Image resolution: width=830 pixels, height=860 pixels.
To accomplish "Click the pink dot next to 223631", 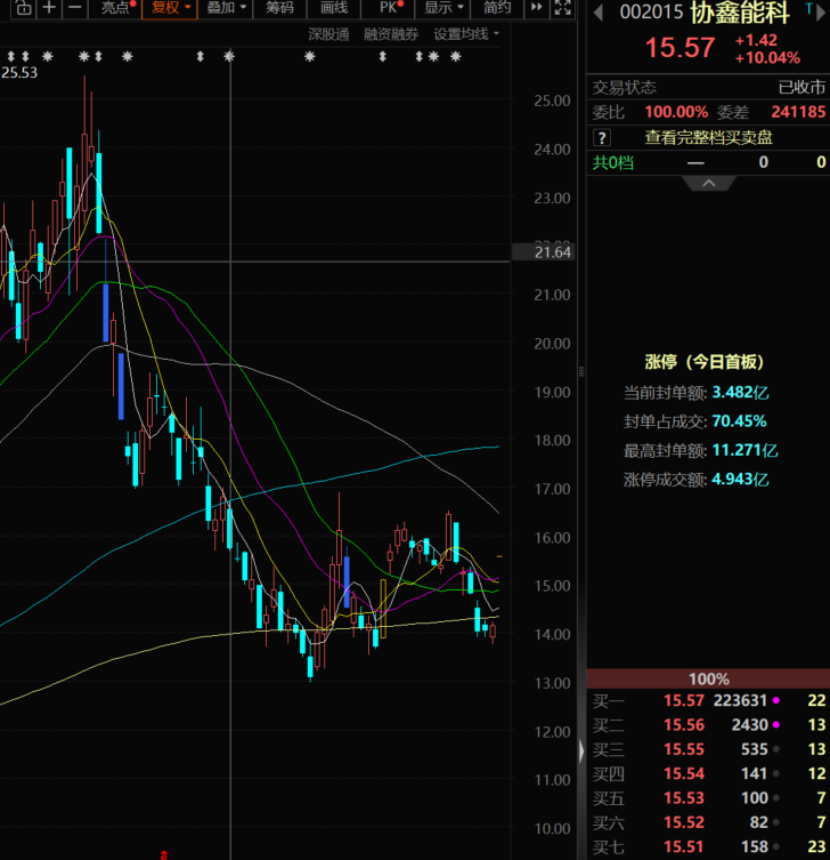I will (776, 700).
